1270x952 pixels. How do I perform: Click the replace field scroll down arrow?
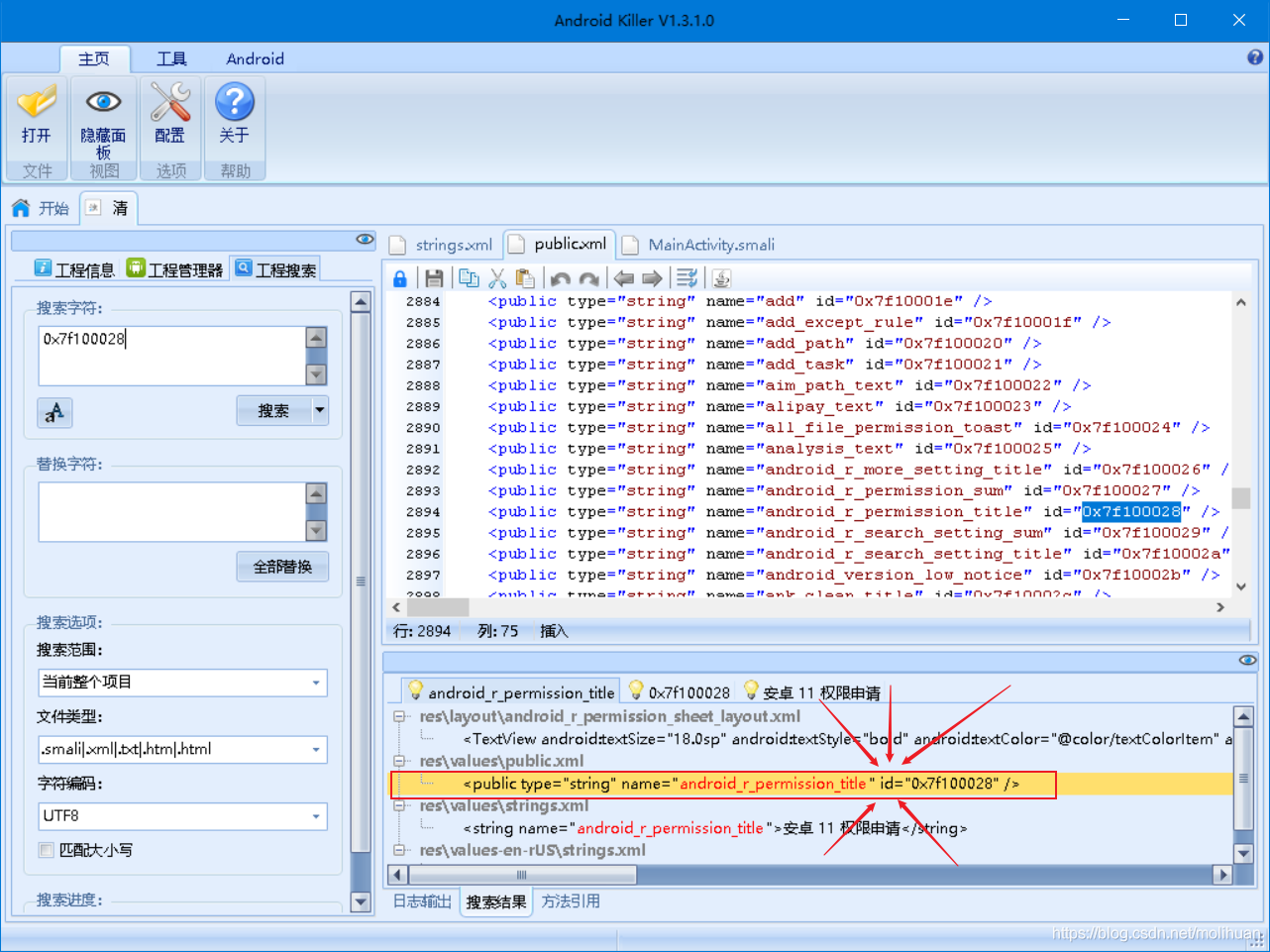tap(316, 531)
